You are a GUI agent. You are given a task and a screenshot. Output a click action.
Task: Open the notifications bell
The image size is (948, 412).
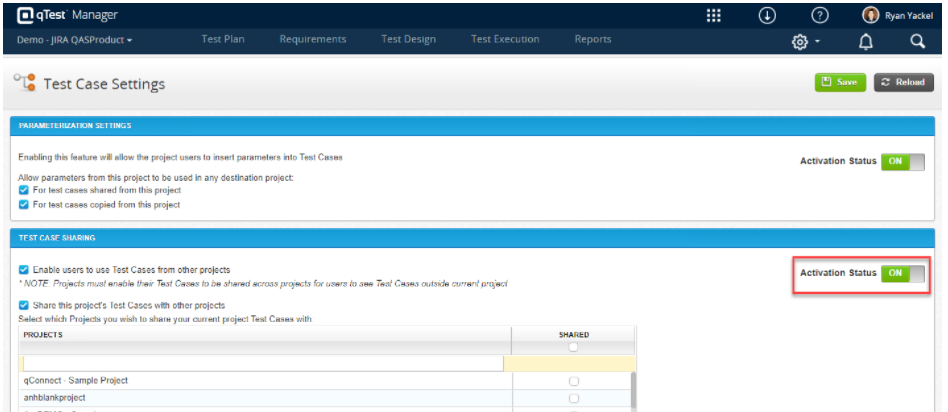pos(866,42)
